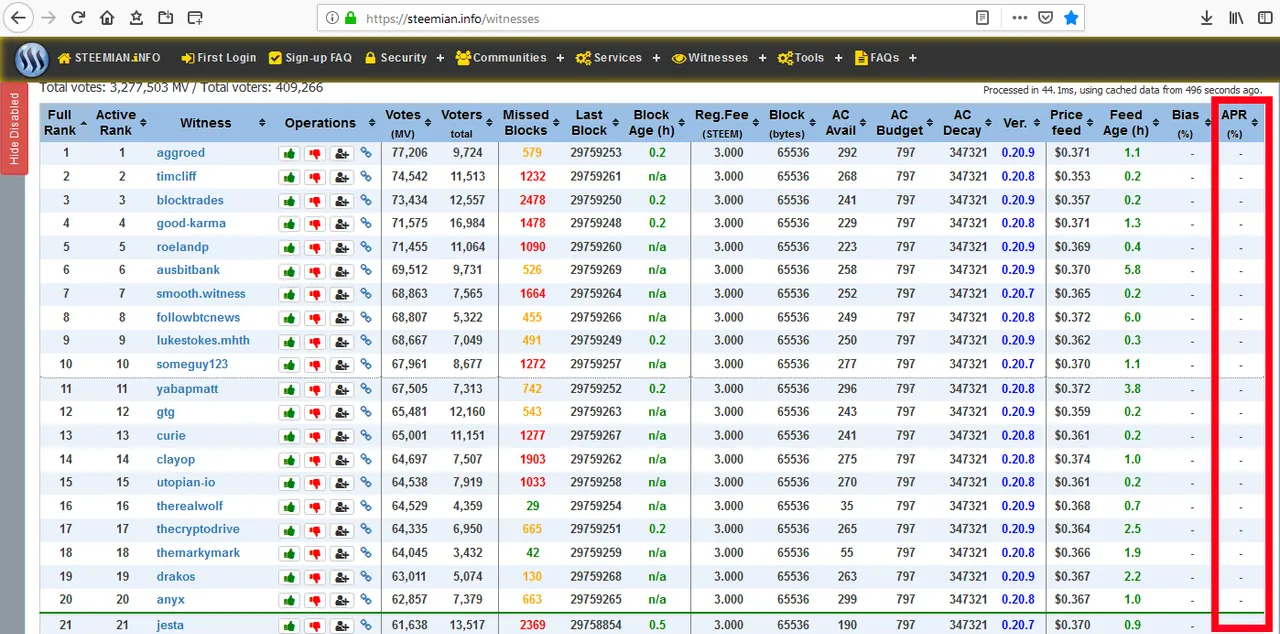
Task: Thumbs-up vote for thecryptodrive
Action: (x=289, y=530)
